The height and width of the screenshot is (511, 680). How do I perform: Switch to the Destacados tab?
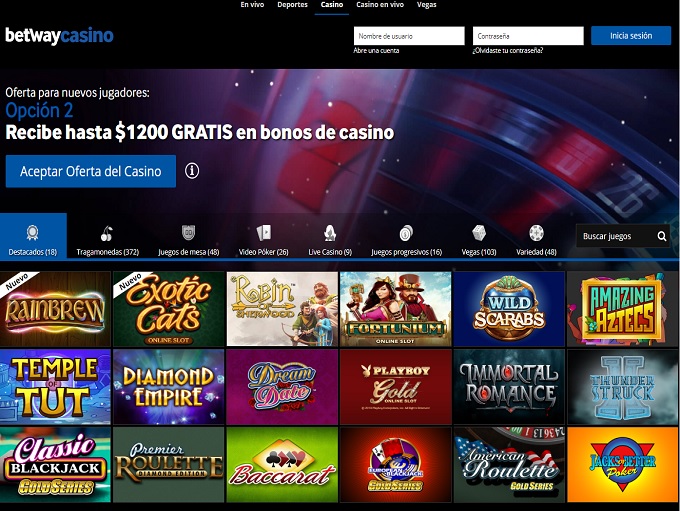(x=33, y=236)
